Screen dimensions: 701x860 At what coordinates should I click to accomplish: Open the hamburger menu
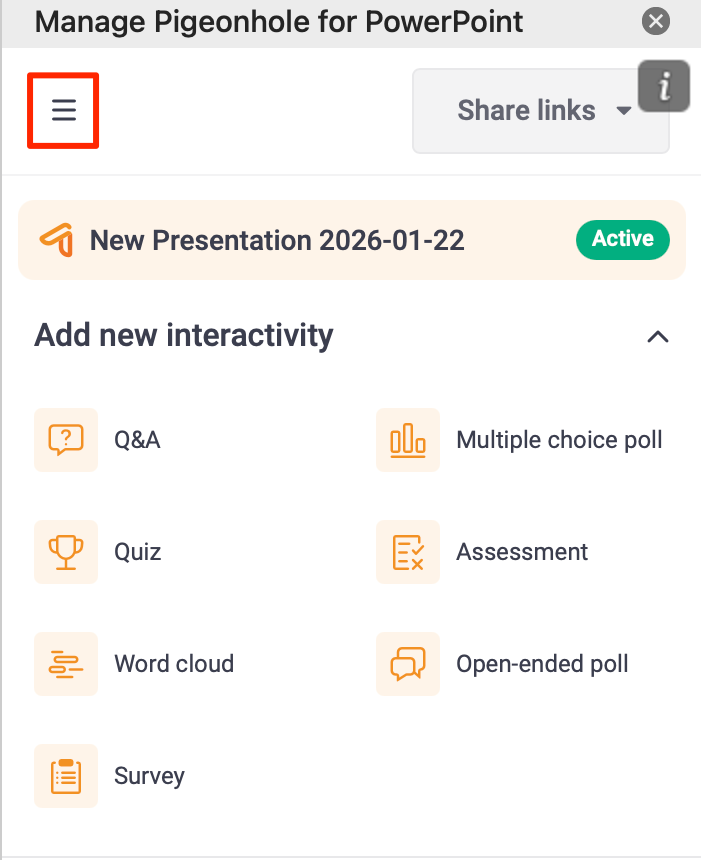[x=63, y=110]
